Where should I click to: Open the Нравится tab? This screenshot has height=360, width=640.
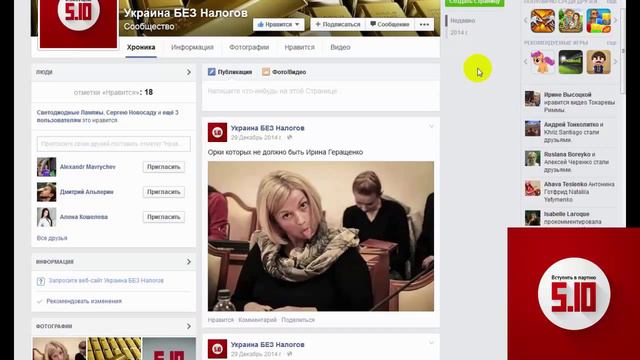pyautogui.click(x=300, y=47)
